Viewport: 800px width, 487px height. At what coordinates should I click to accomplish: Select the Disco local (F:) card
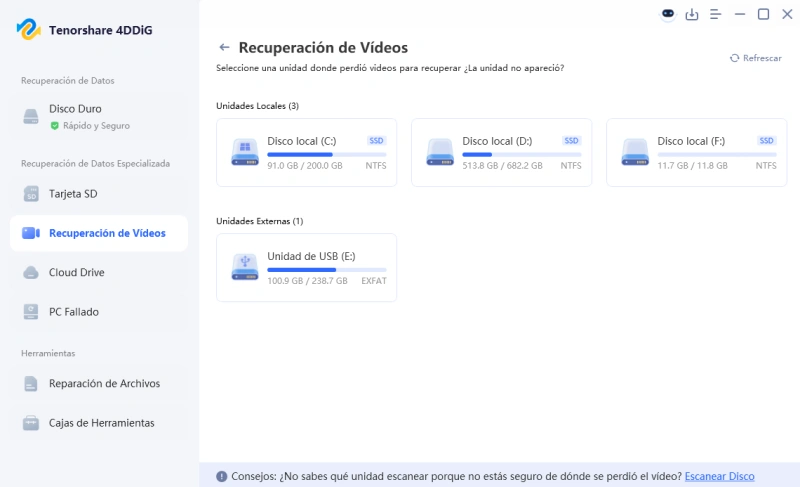(x=696, y=152)
